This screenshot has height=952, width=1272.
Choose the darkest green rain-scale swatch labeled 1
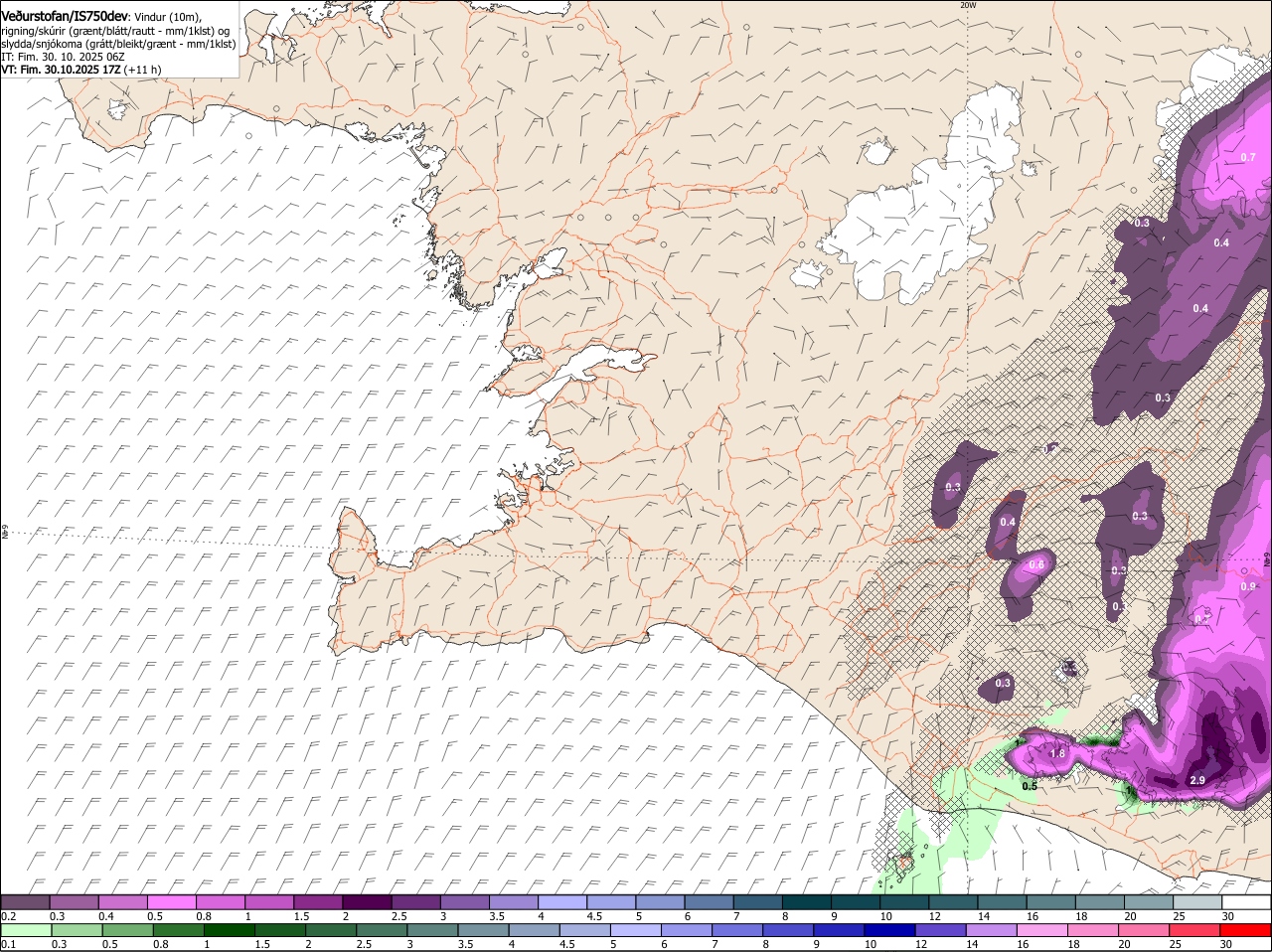pos(230,930)
